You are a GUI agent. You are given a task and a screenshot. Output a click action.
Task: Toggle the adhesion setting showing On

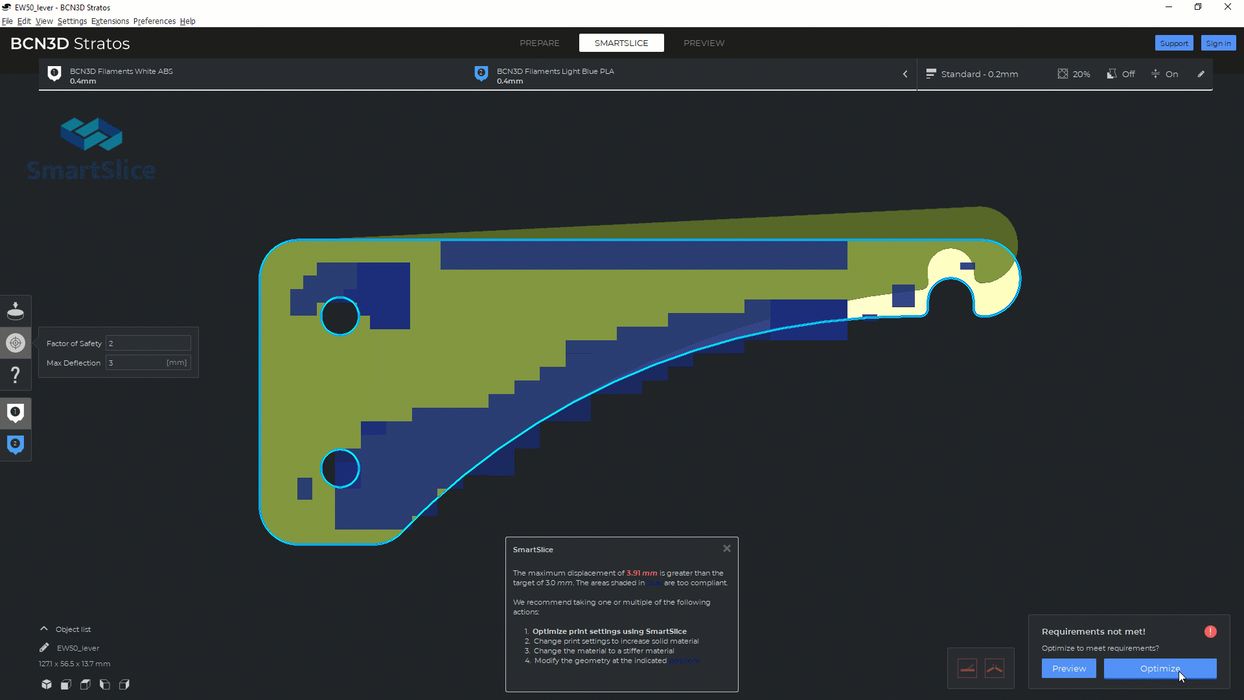[x=1164, y=74]
